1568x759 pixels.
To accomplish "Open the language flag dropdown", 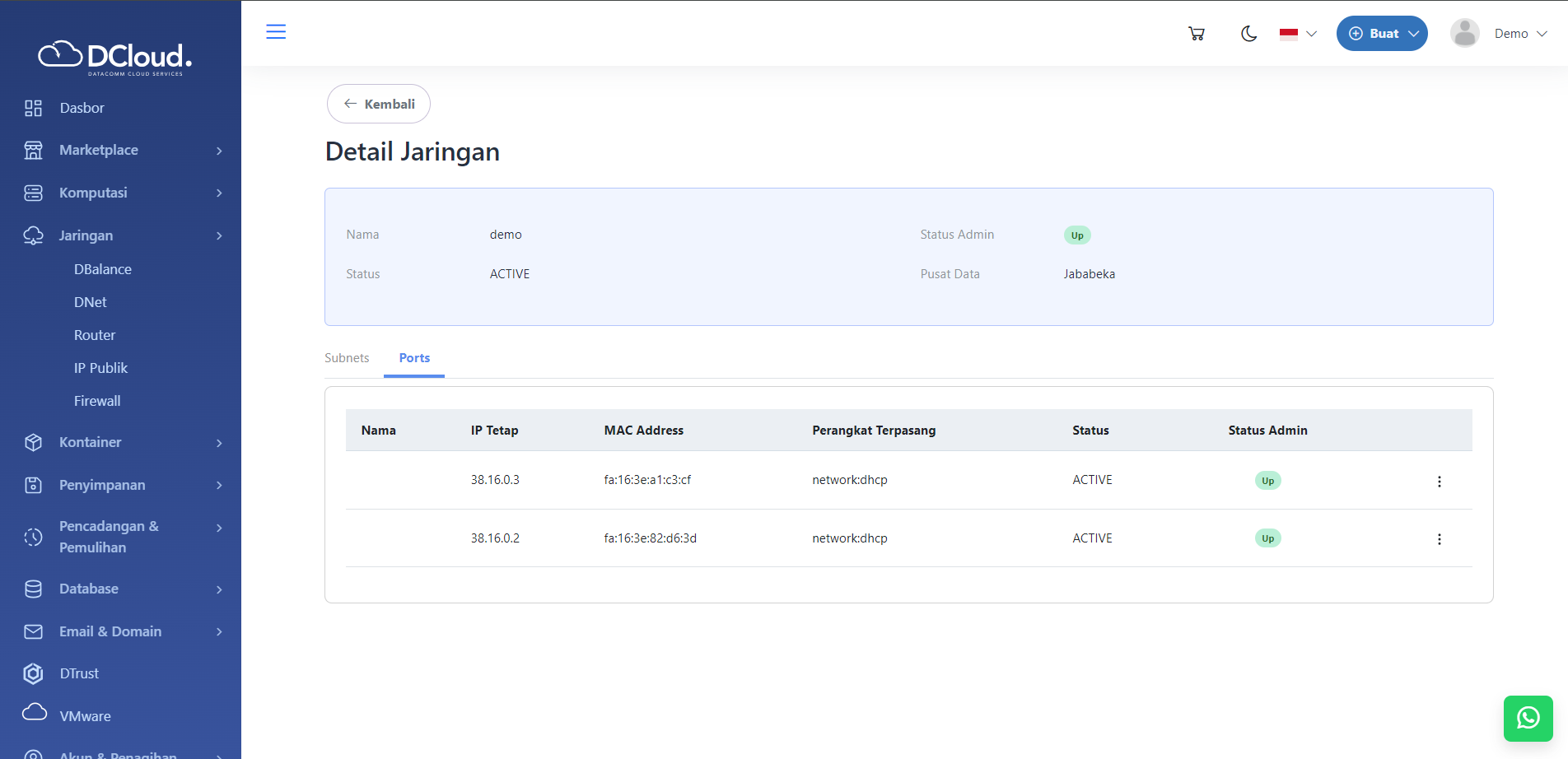I will pos(1298,34).
